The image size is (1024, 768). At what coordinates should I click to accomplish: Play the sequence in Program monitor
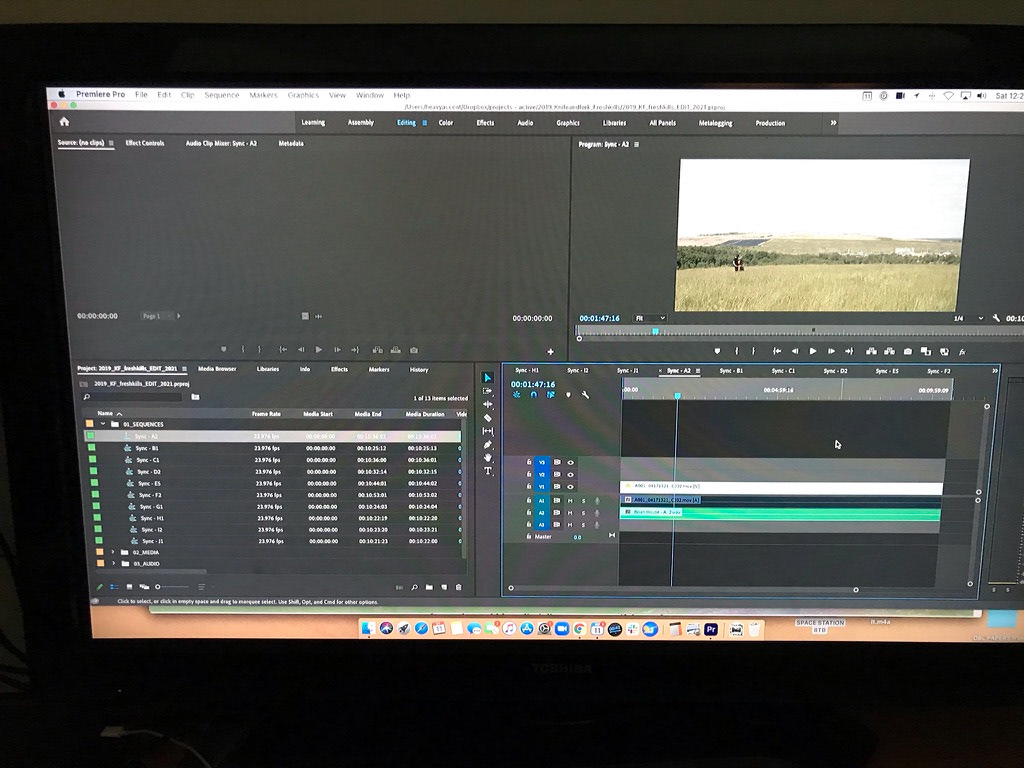click(x=813, y=351)
